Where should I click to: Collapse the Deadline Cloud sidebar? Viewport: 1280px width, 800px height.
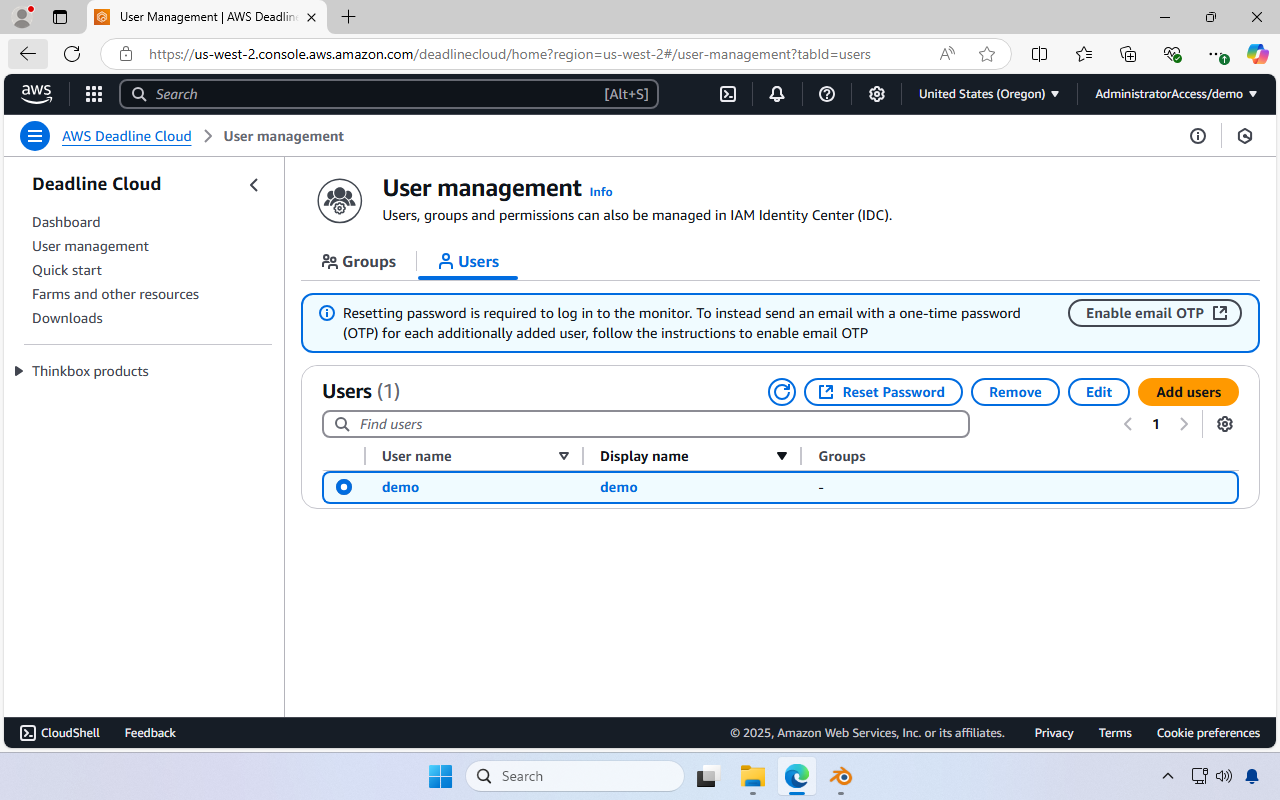tap(254, 184)
